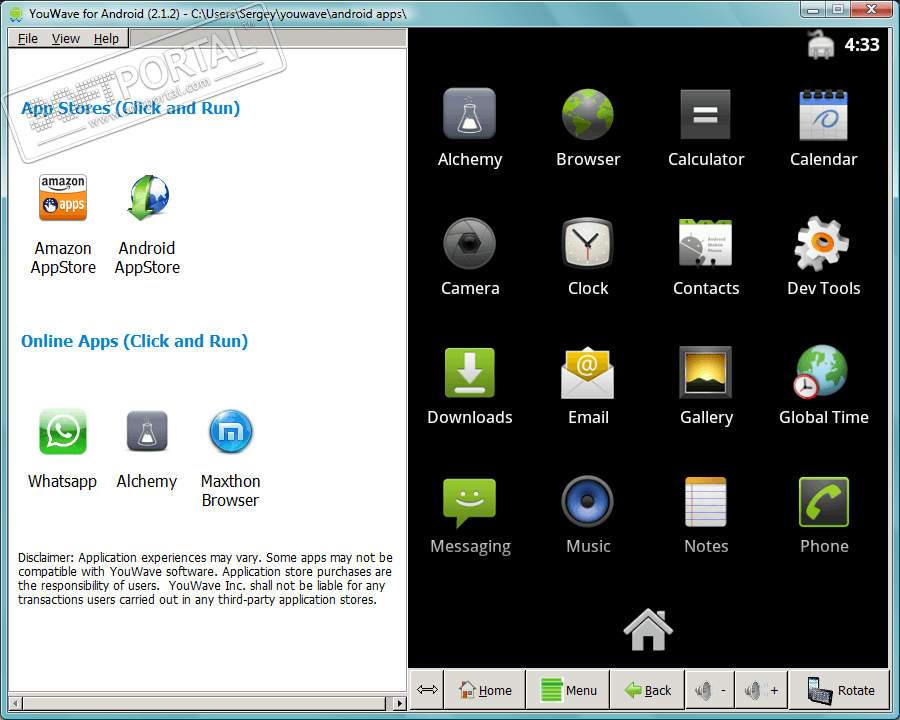Open the Email app

(x=588, y=373)
